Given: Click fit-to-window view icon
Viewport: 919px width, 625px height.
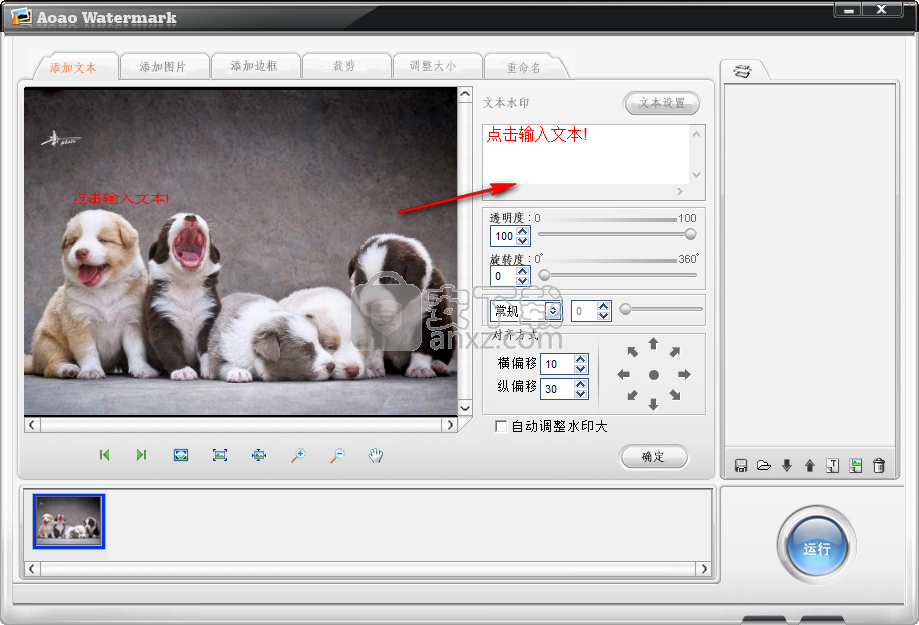Looking at the screenshot, I should point(181,455).
